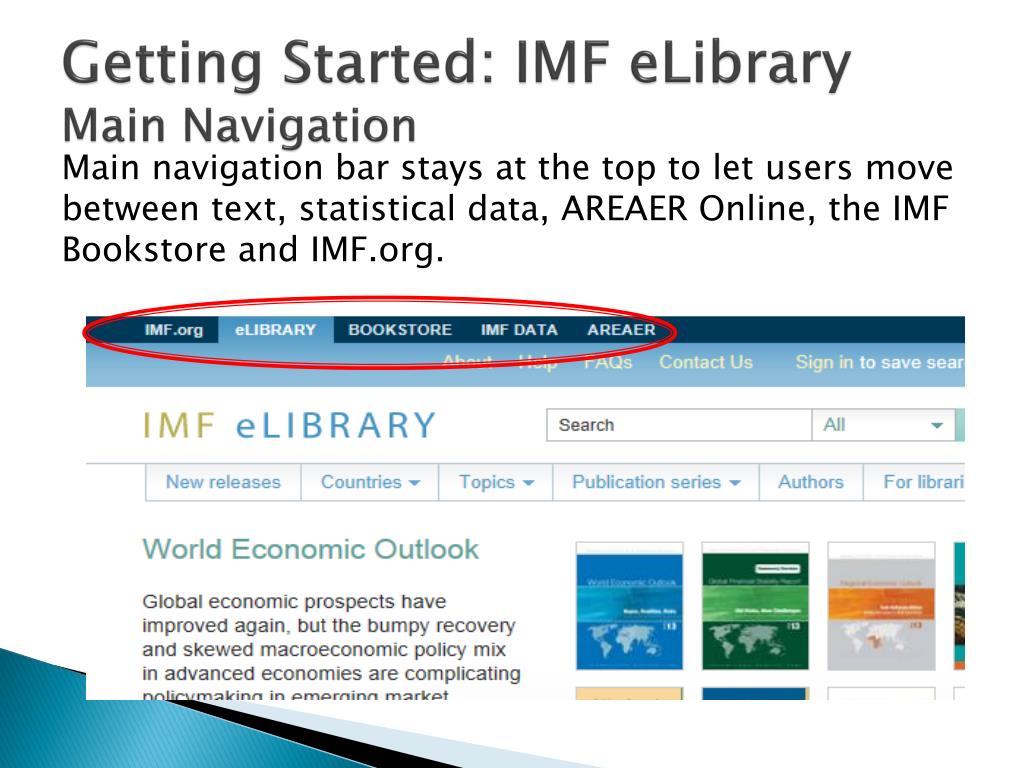Expand the Publication series dropdown
1024x768 pixels.
(656, 482)
